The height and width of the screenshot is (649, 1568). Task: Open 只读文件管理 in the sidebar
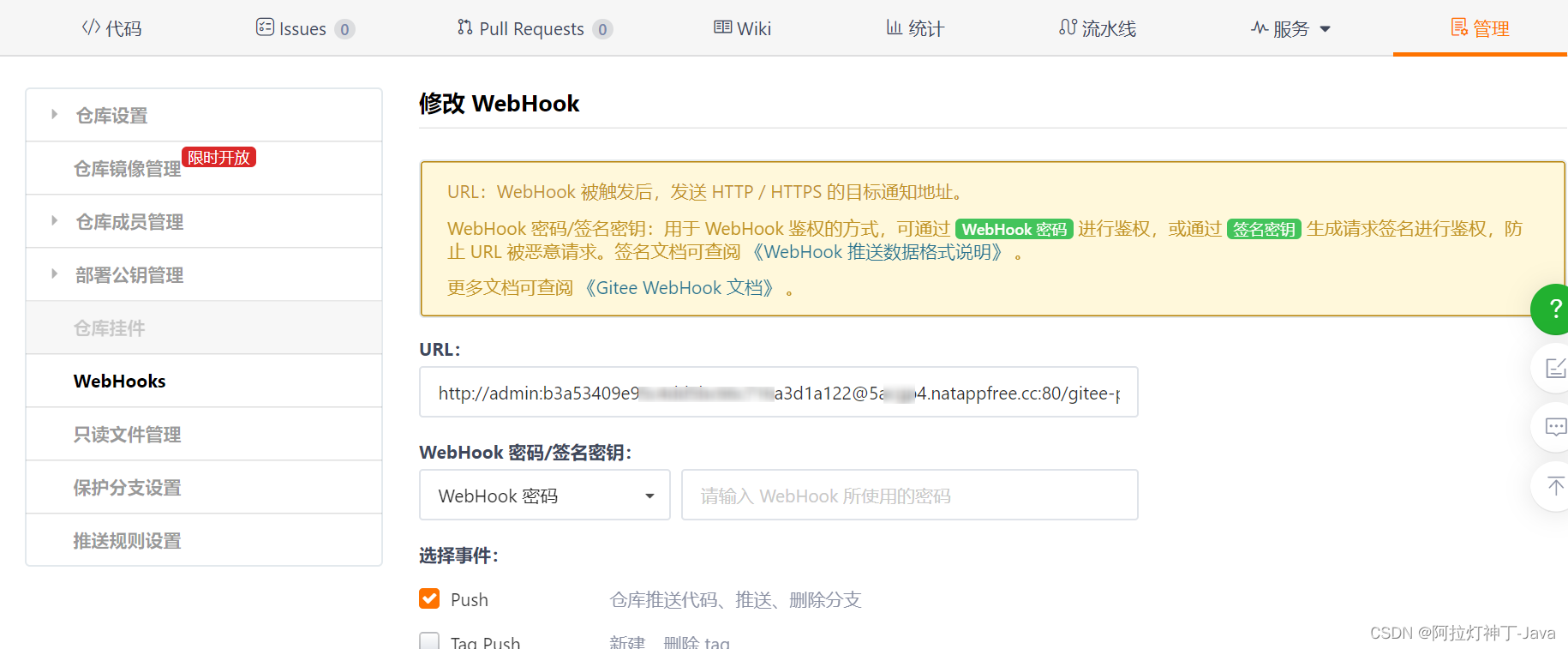[204, 434]
